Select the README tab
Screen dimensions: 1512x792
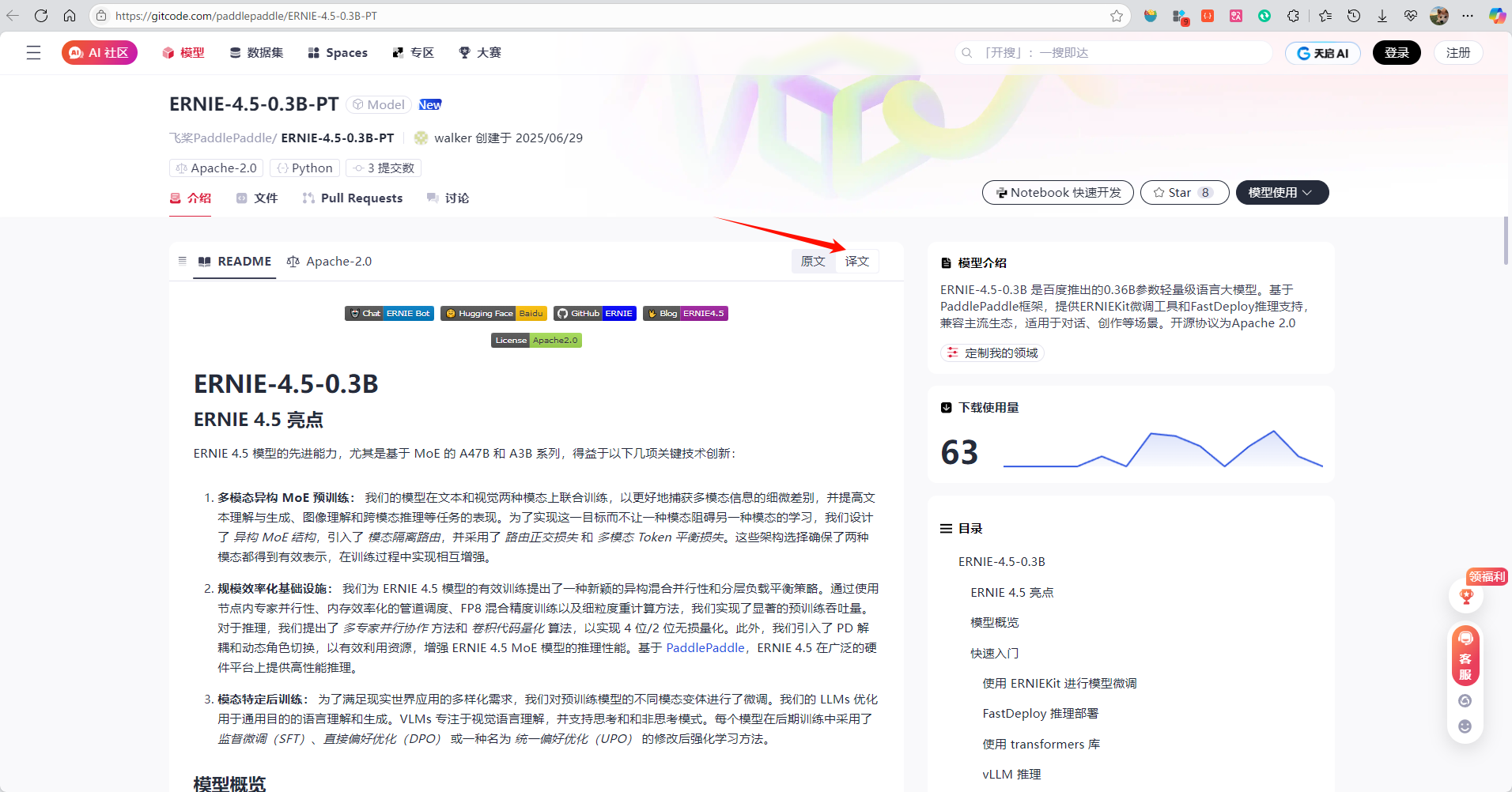[x=235, y=262]
